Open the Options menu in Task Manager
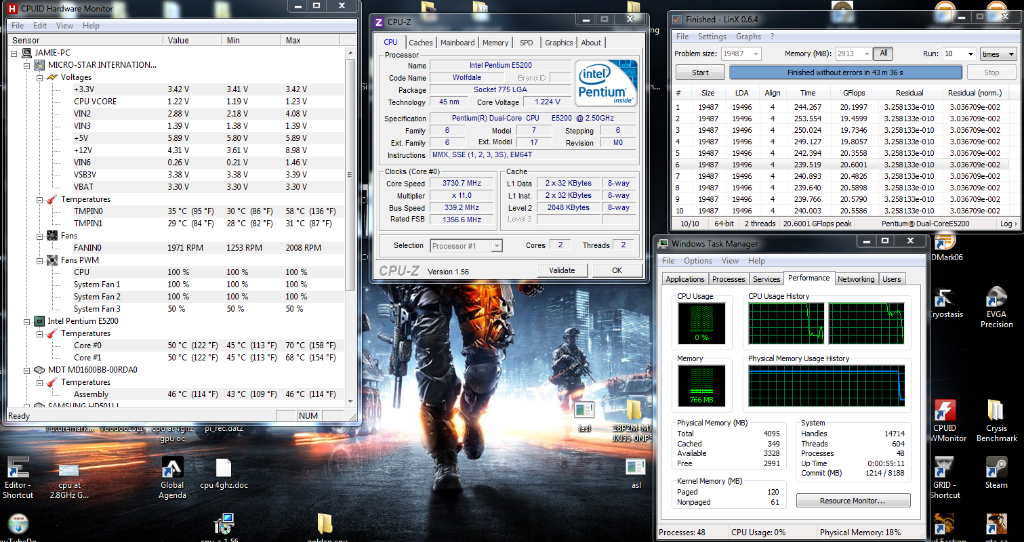This screenshot has width=1024, height=542. pos(698,261)
